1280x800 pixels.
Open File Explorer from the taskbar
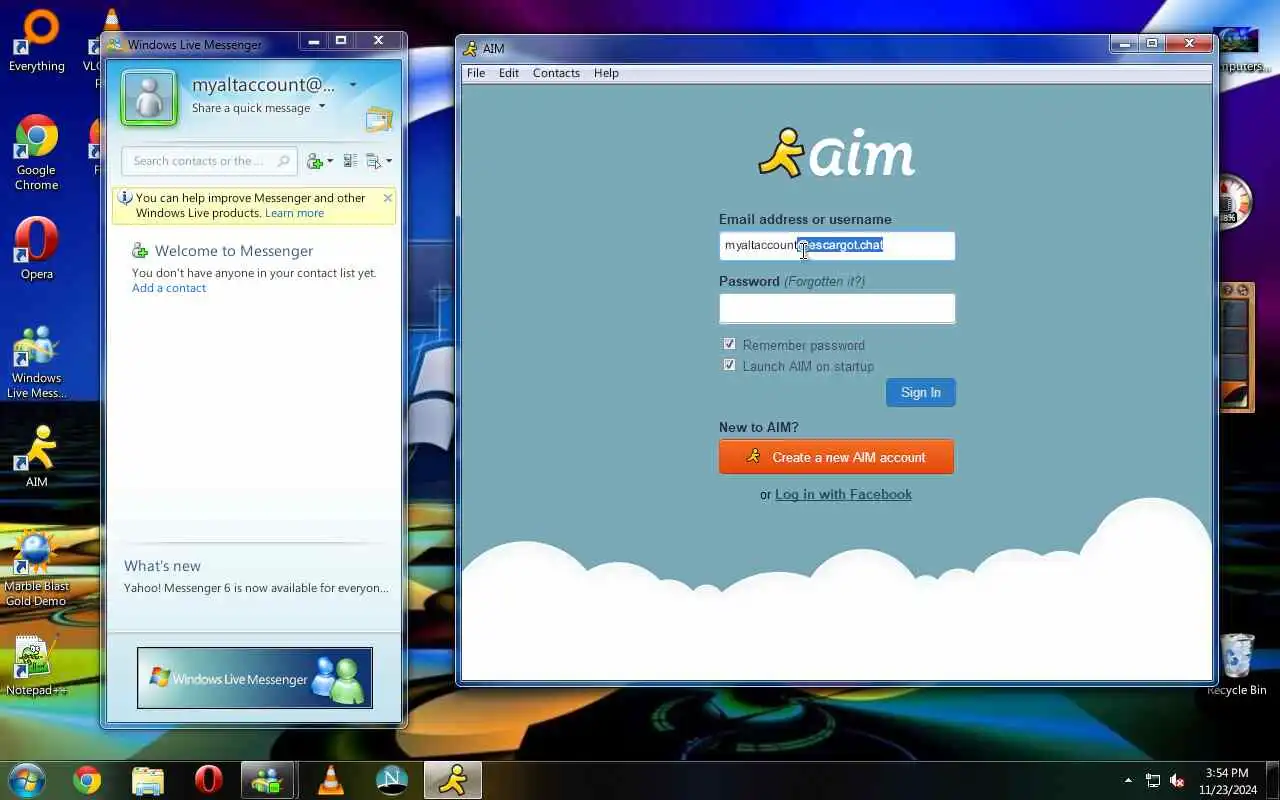148,780
